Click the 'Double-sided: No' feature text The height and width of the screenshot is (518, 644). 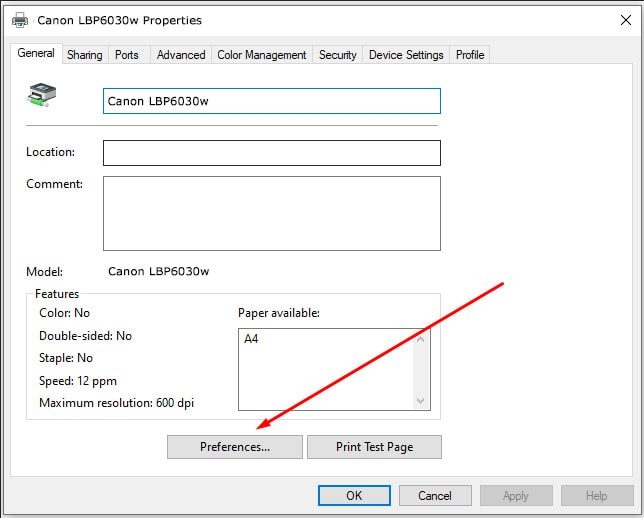click(x=85, y=336)
